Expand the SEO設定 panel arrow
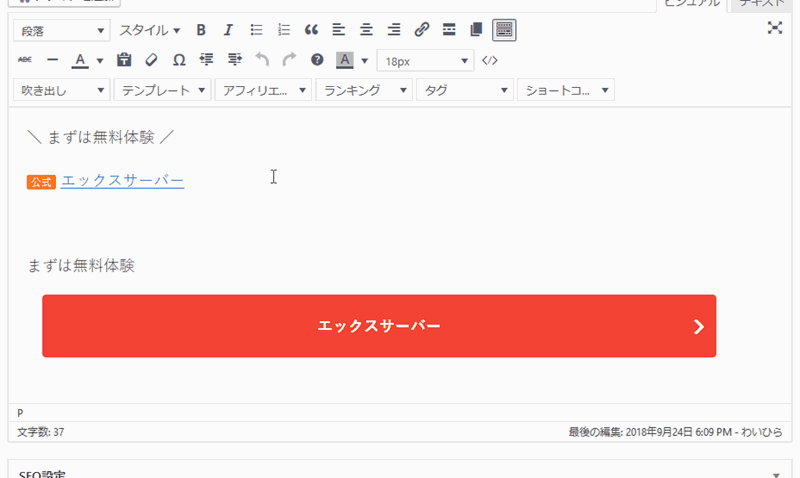This screenshot has width=800, height=478. [x=776, y=475]
